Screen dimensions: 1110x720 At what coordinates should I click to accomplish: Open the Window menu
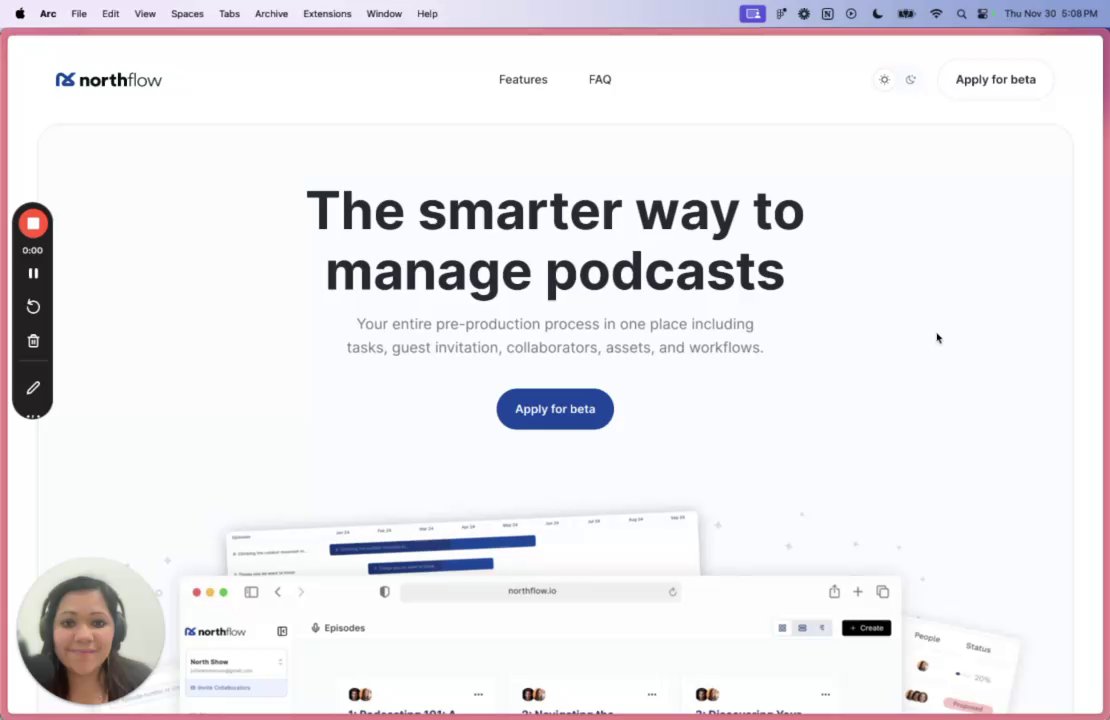(384, 13)
